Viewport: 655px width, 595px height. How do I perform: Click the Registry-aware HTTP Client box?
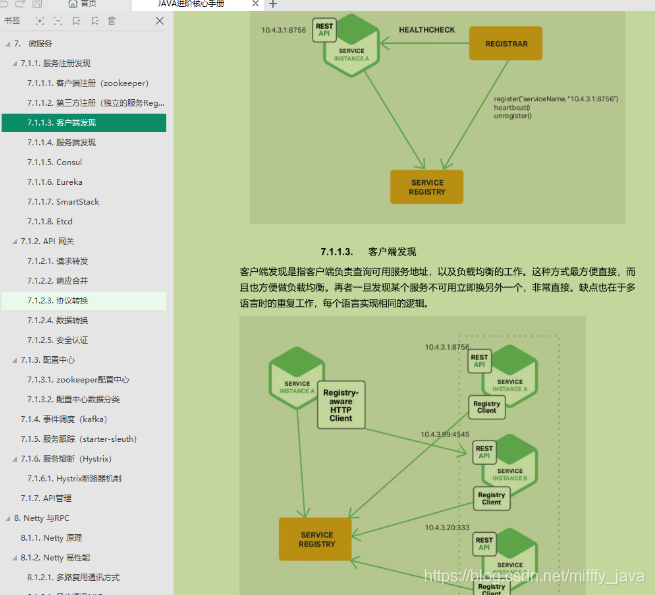[x=341, y=405]
